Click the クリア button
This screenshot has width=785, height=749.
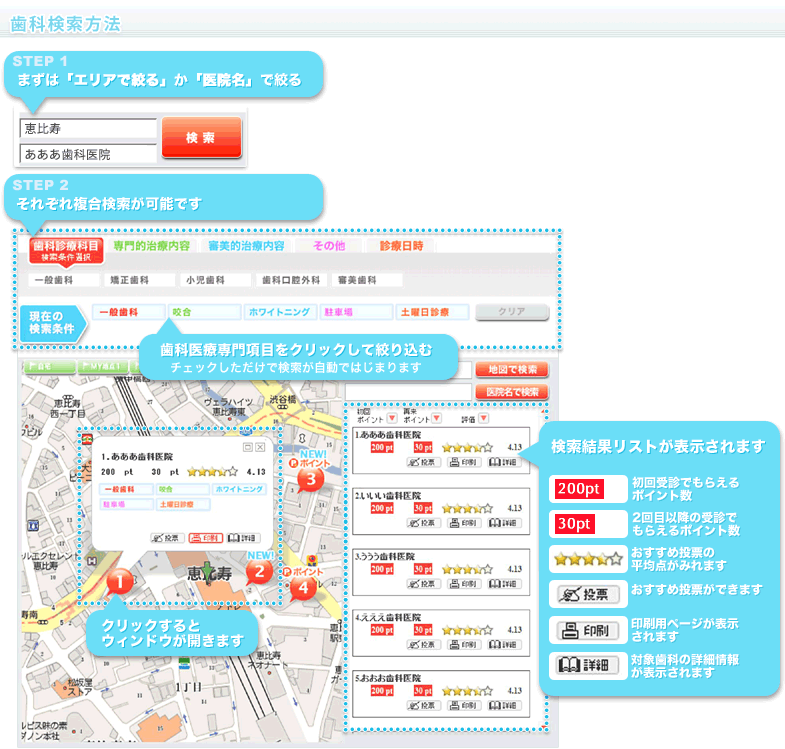tap(512, 312)
